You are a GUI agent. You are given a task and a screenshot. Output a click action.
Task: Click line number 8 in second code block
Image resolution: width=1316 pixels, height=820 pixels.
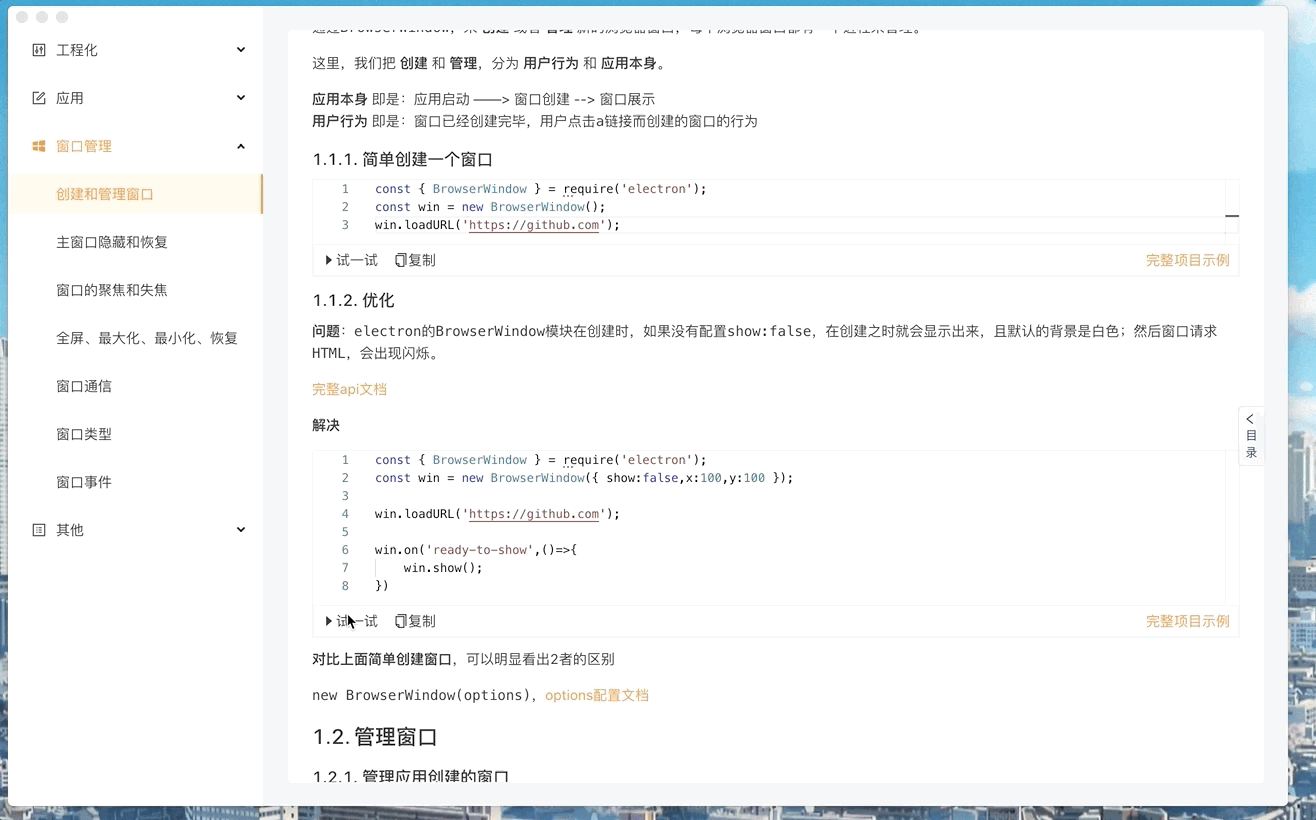click(x=345, y=586)
